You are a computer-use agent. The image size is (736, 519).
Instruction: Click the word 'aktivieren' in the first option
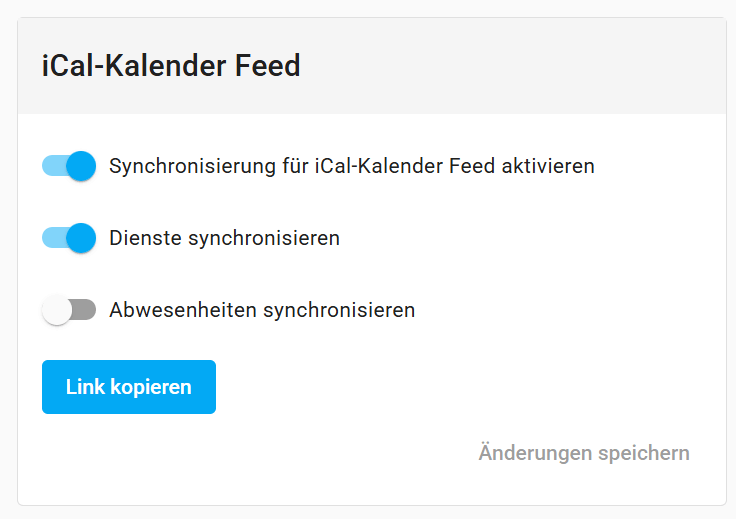pyautogui.click(x=549, y=166)
